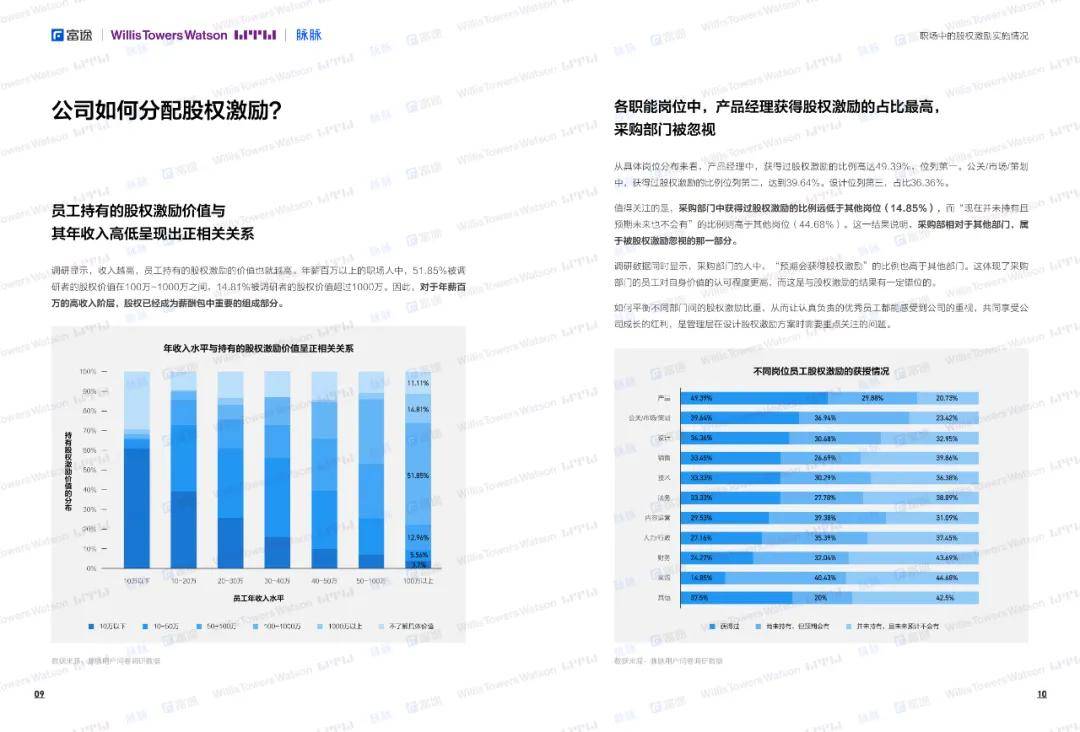Click the 40.43% value in 采购 row
Image resolution: width=1080 pixels, height=732 pixels.
(825, 578)
